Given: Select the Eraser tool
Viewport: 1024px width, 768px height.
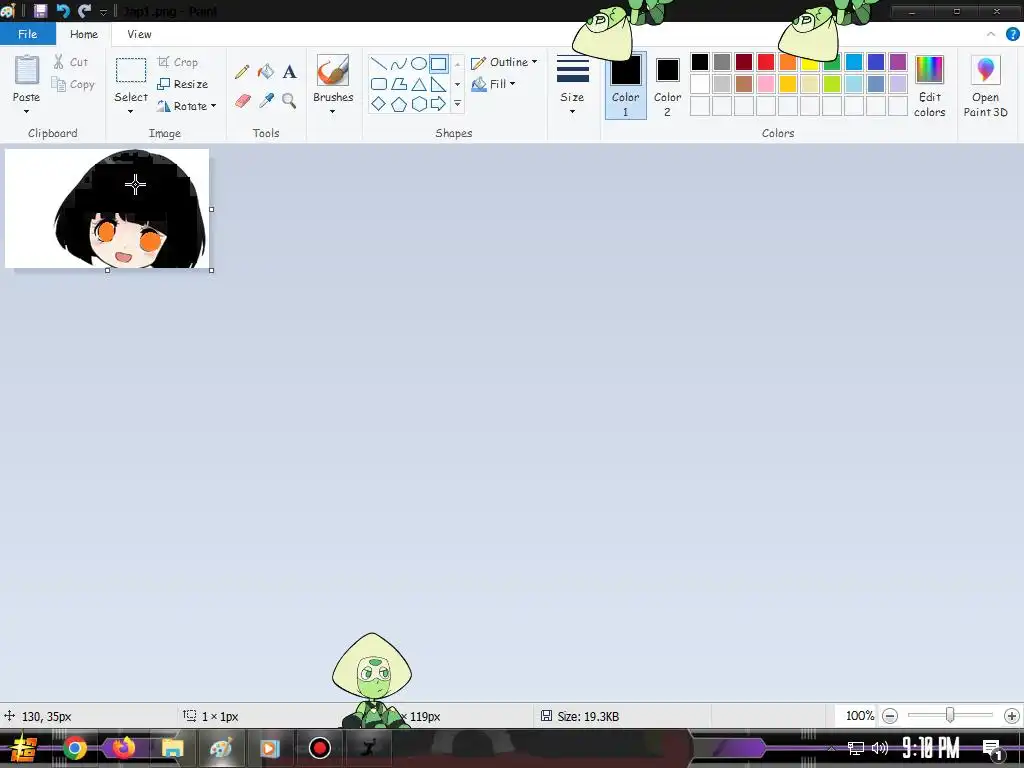Looking at the screenshot, I should point(242,101).
